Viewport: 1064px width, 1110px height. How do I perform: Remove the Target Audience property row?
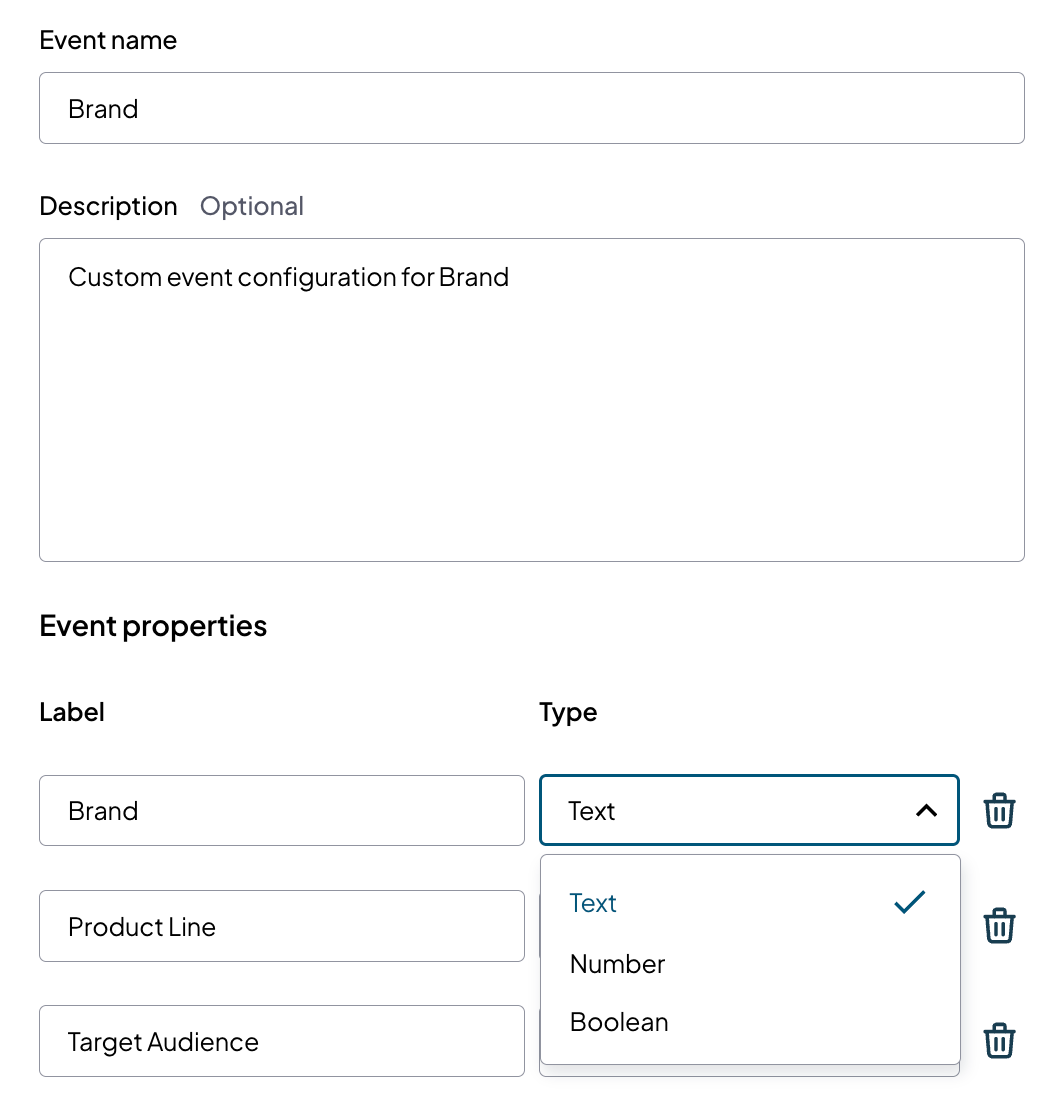click(999, 1041)
